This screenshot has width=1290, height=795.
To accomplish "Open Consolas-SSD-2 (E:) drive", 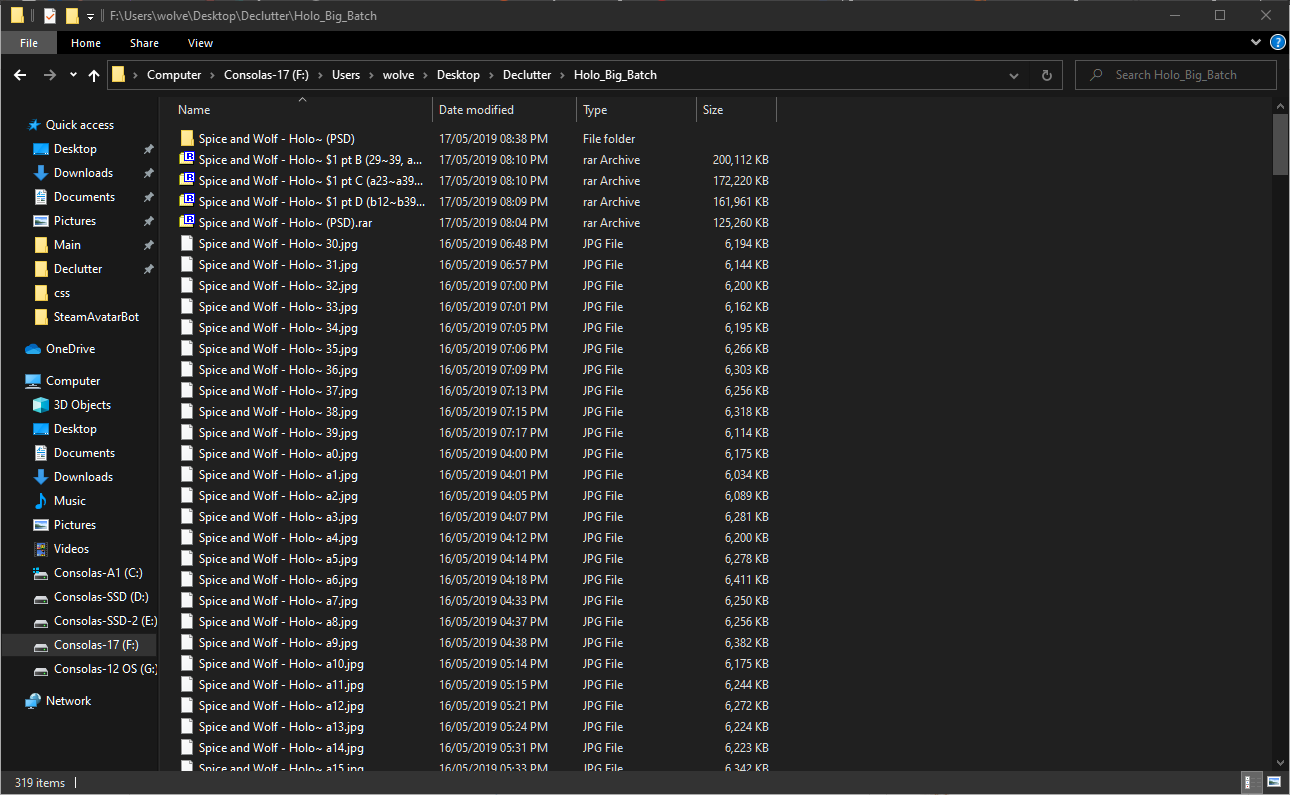I will click(x=105, y=621).
